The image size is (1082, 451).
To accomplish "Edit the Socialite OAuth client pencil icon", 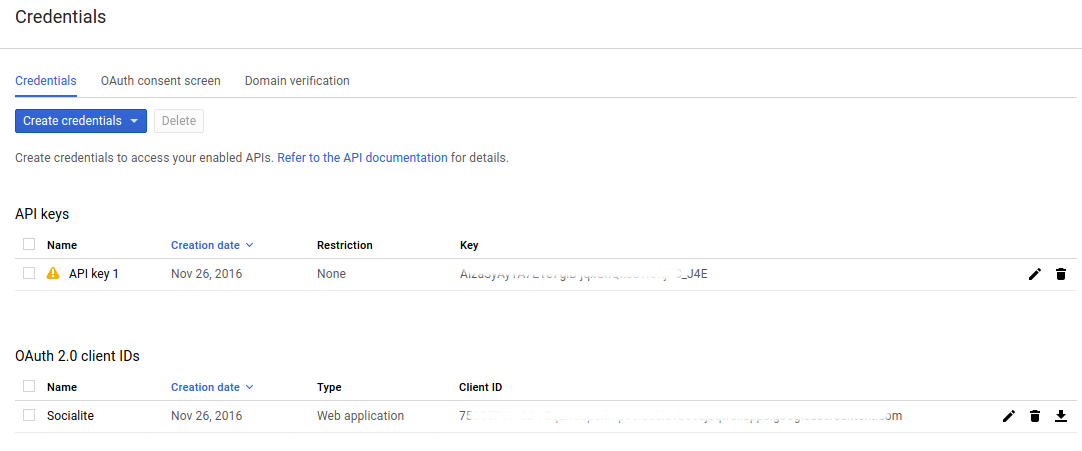I will click(1009, 416).
